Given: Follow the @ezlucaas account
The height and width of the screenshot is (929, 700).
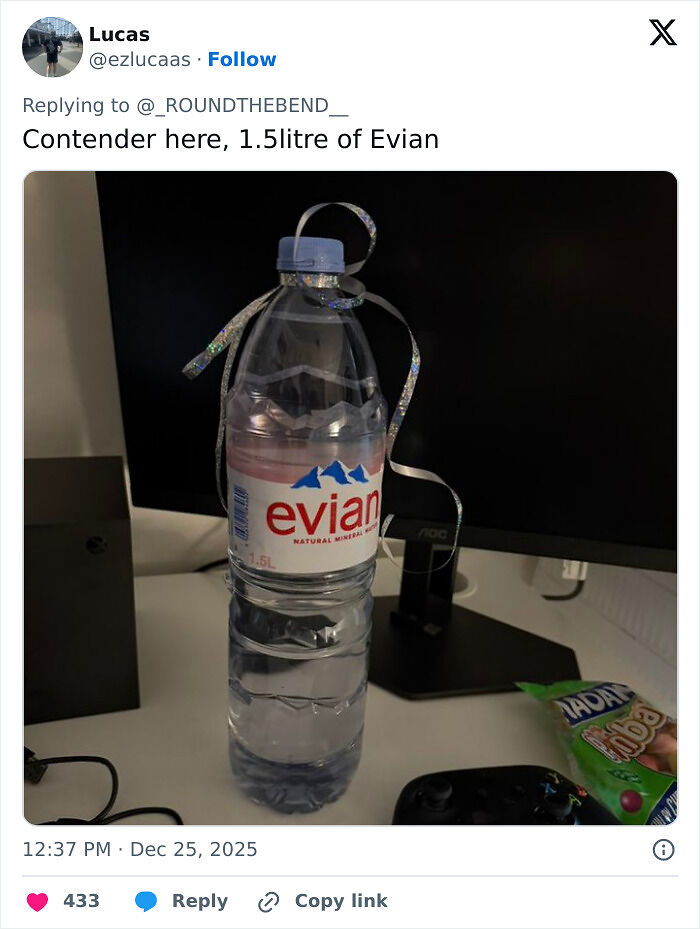Looking at the screenshot, I should tap(242, 59).
